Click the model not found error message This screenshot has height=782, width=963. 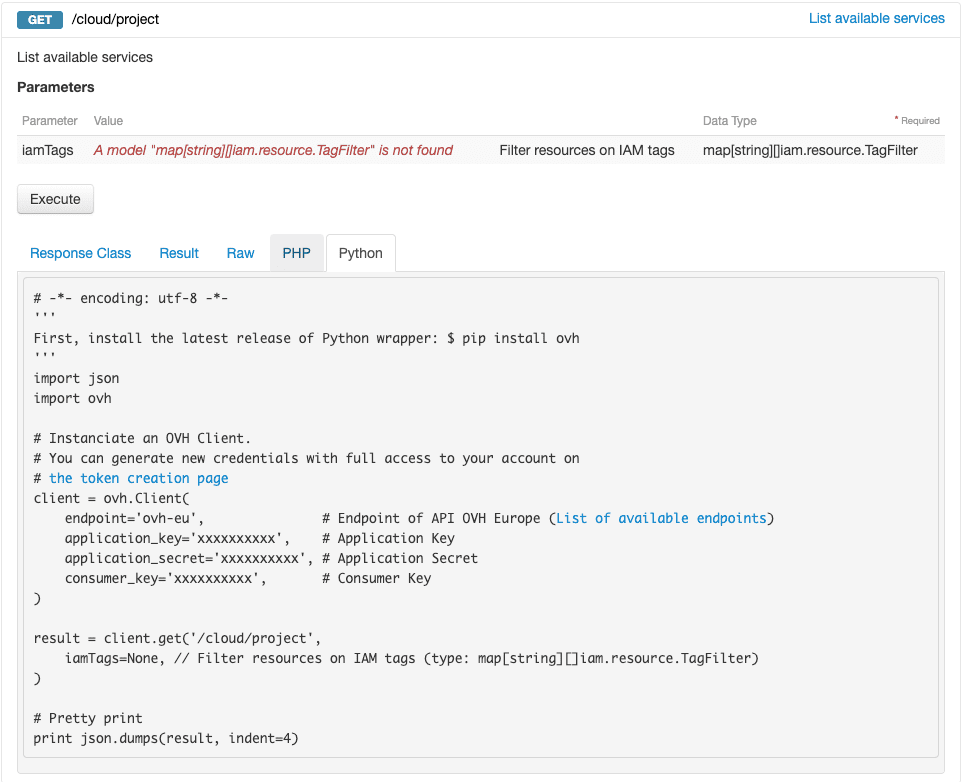tap(273, 151)
